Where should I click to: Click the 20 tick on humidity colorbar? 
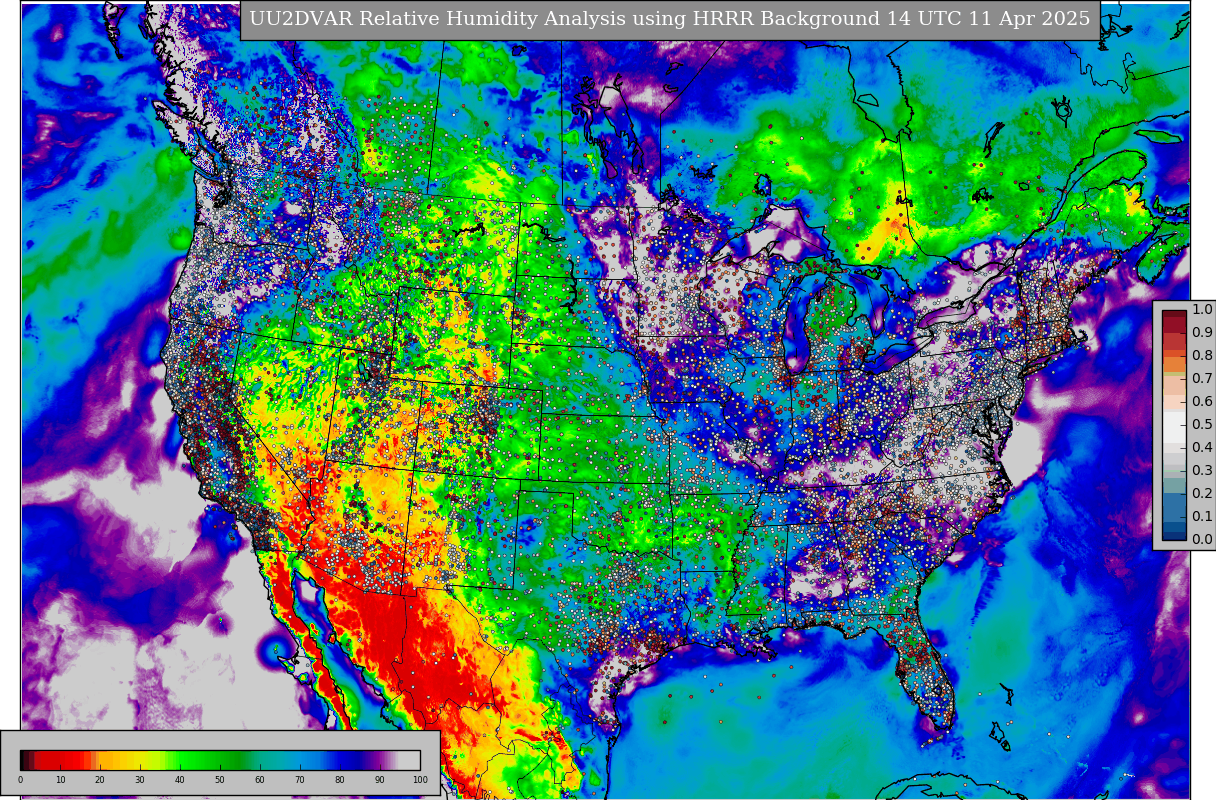coord(100,780)
